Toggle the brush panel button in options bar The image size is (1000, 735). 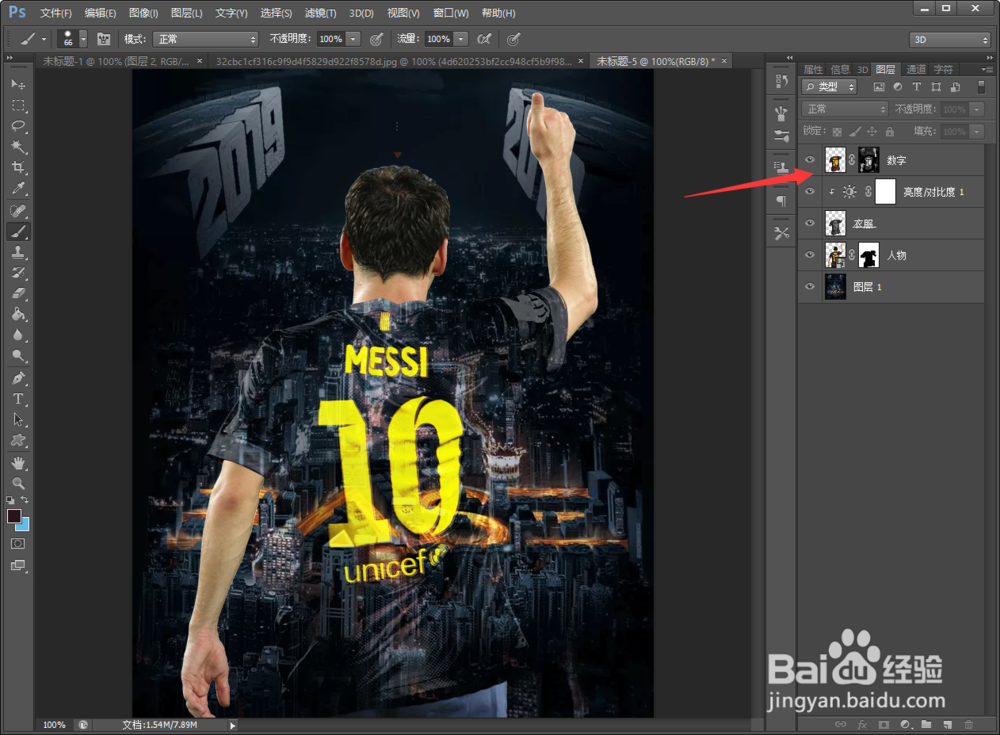tap(103, 39)
